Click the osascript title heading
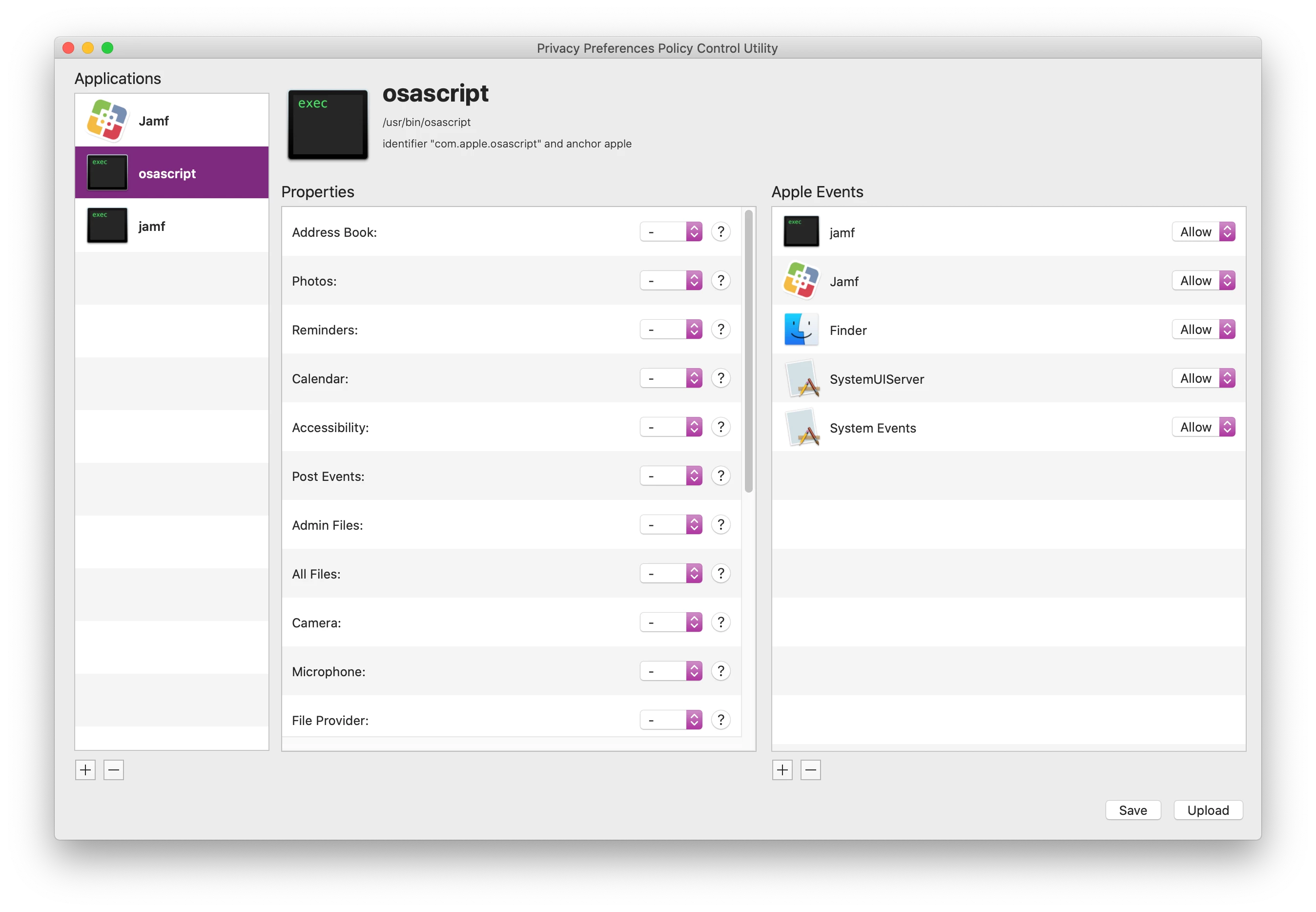This screenshot has width=1316, height=912. tap(435, 94)
